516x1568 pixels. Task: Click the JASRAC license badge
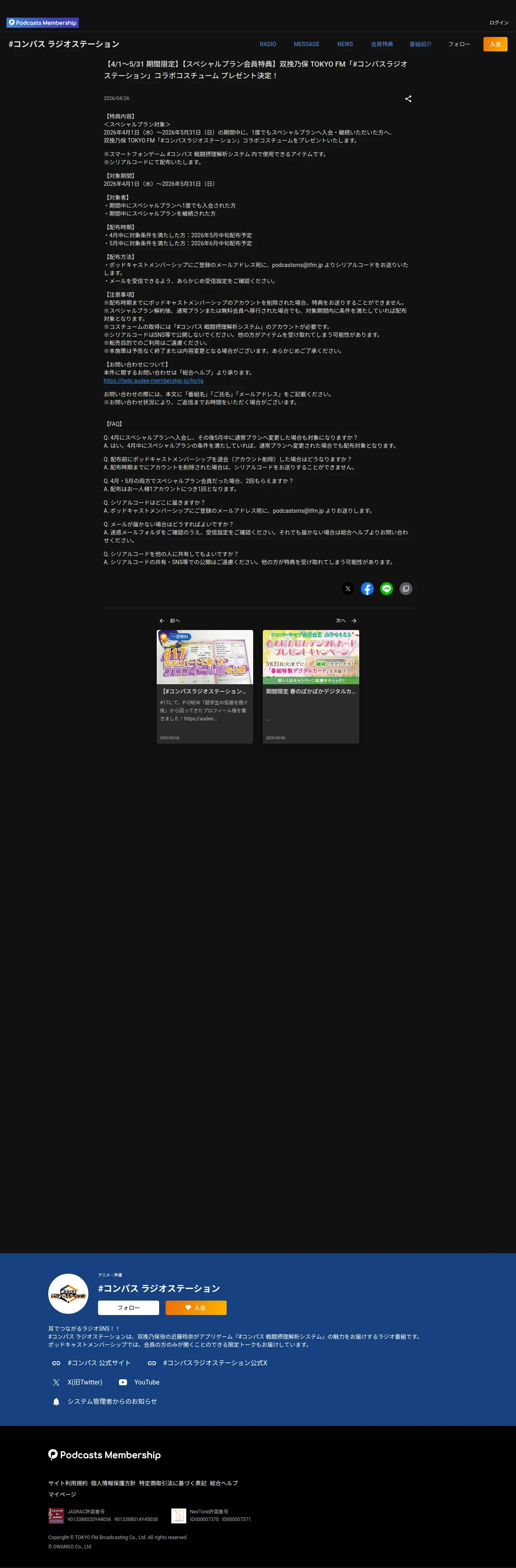point(56,1516)
